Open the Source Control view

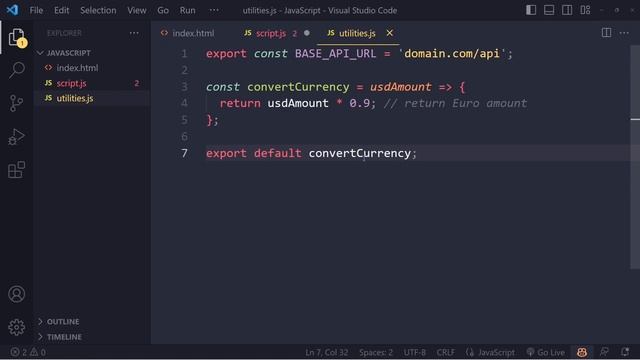point(17,103)
